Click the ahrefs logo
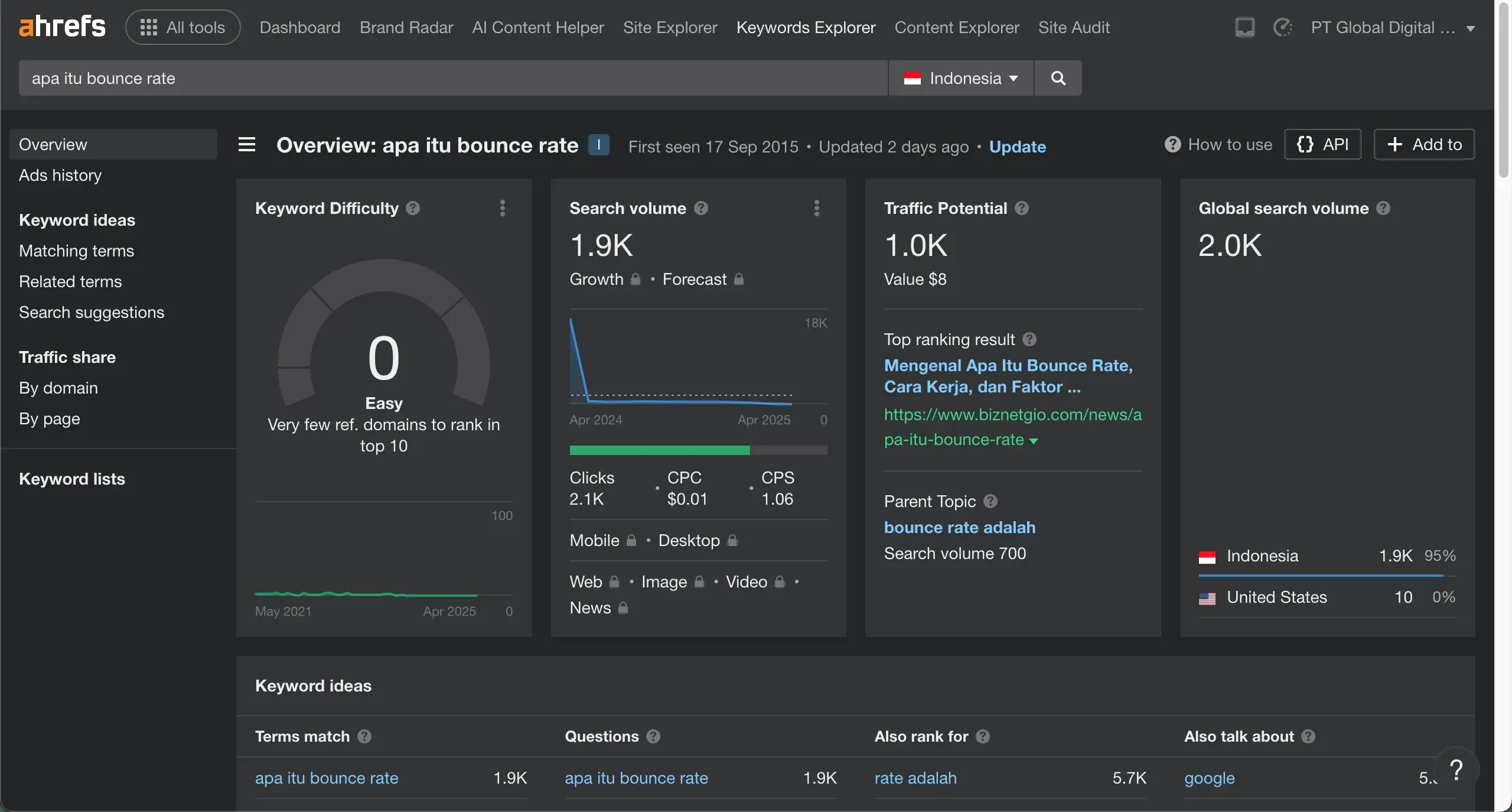This screenshot has height=812, width=1512. pos(62,27)
